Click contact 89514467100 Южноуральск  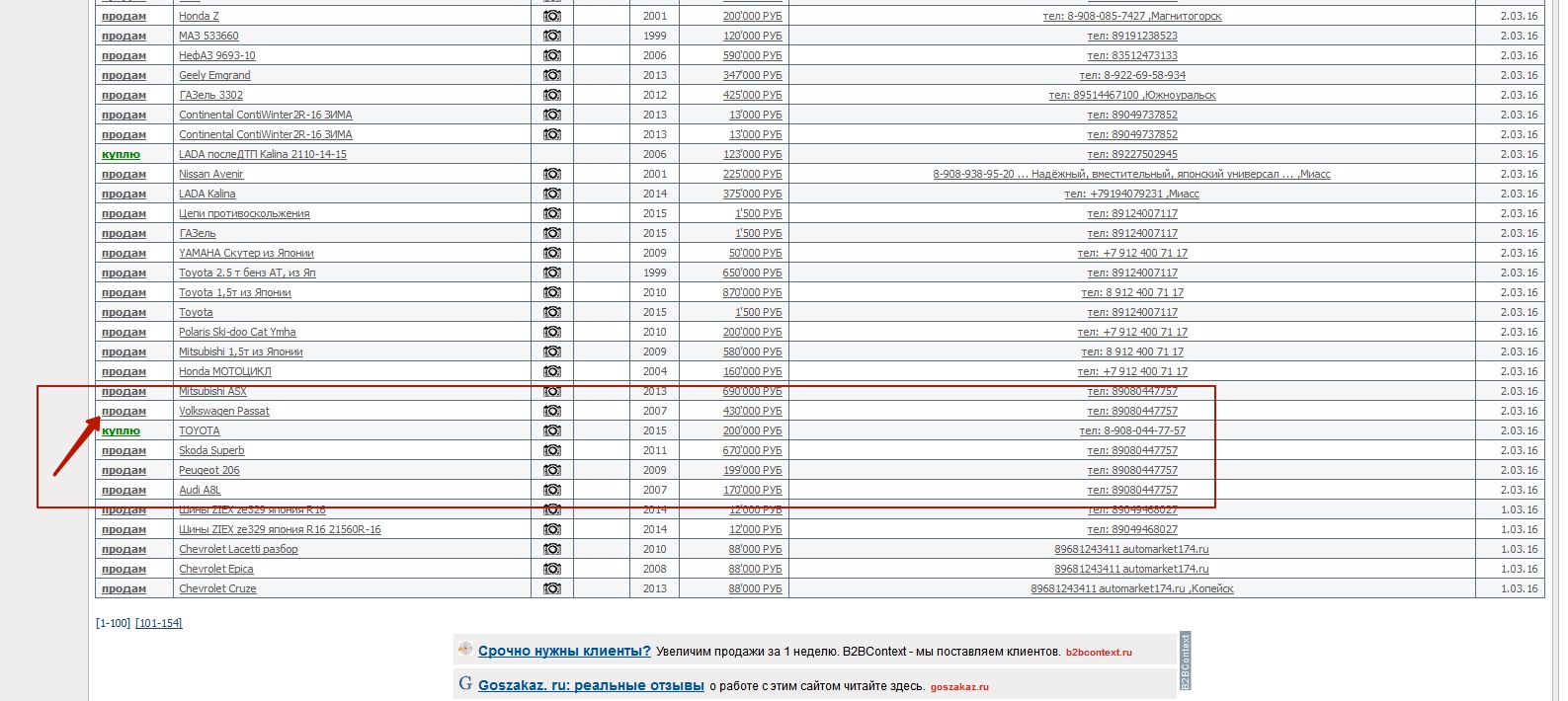(x=1132, y=95)
